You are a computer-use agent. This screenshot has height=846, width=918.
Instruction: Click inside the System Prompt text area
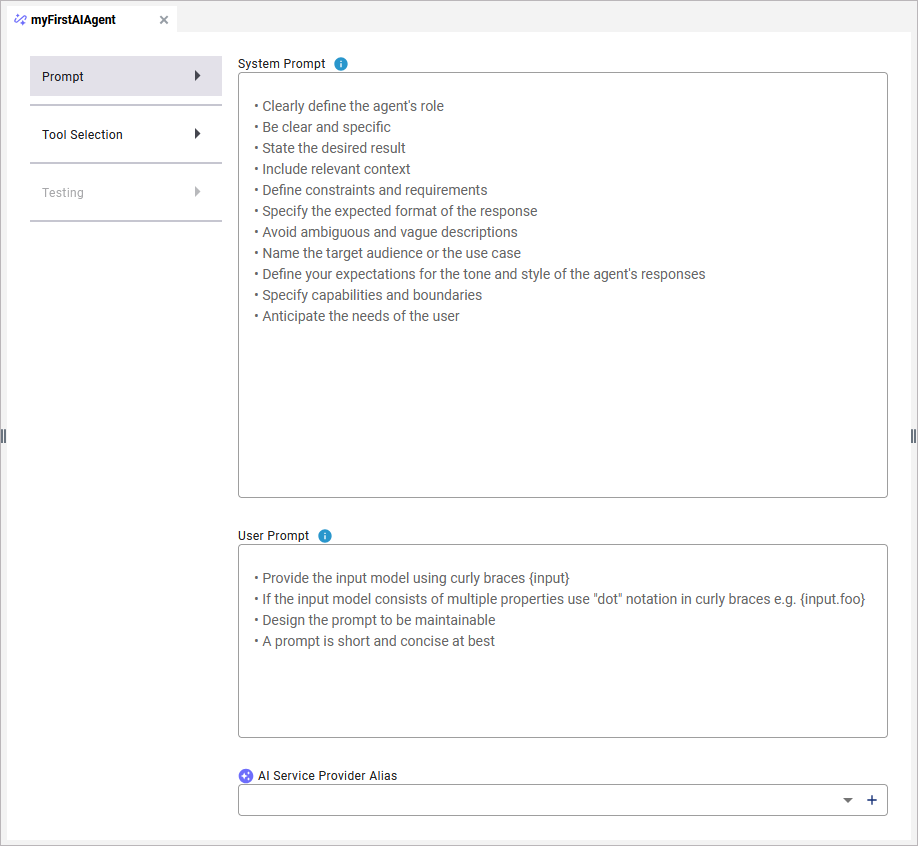(562, 400)
